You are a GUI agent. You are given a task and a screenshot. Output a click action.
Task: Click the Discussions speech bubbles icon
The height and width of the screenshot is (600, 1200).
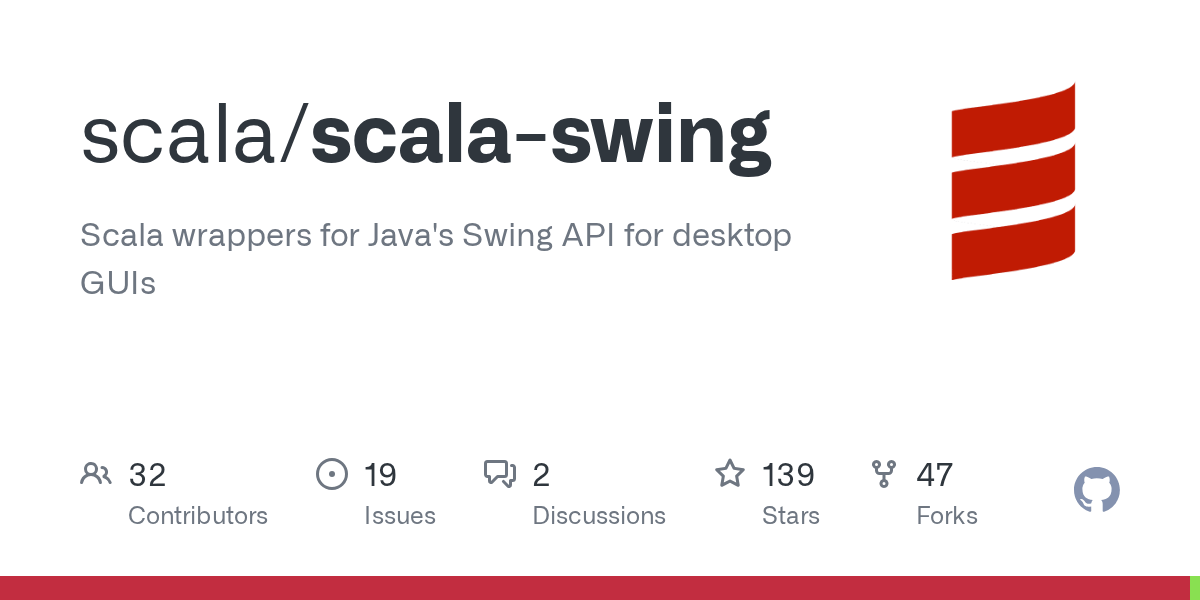500,474
